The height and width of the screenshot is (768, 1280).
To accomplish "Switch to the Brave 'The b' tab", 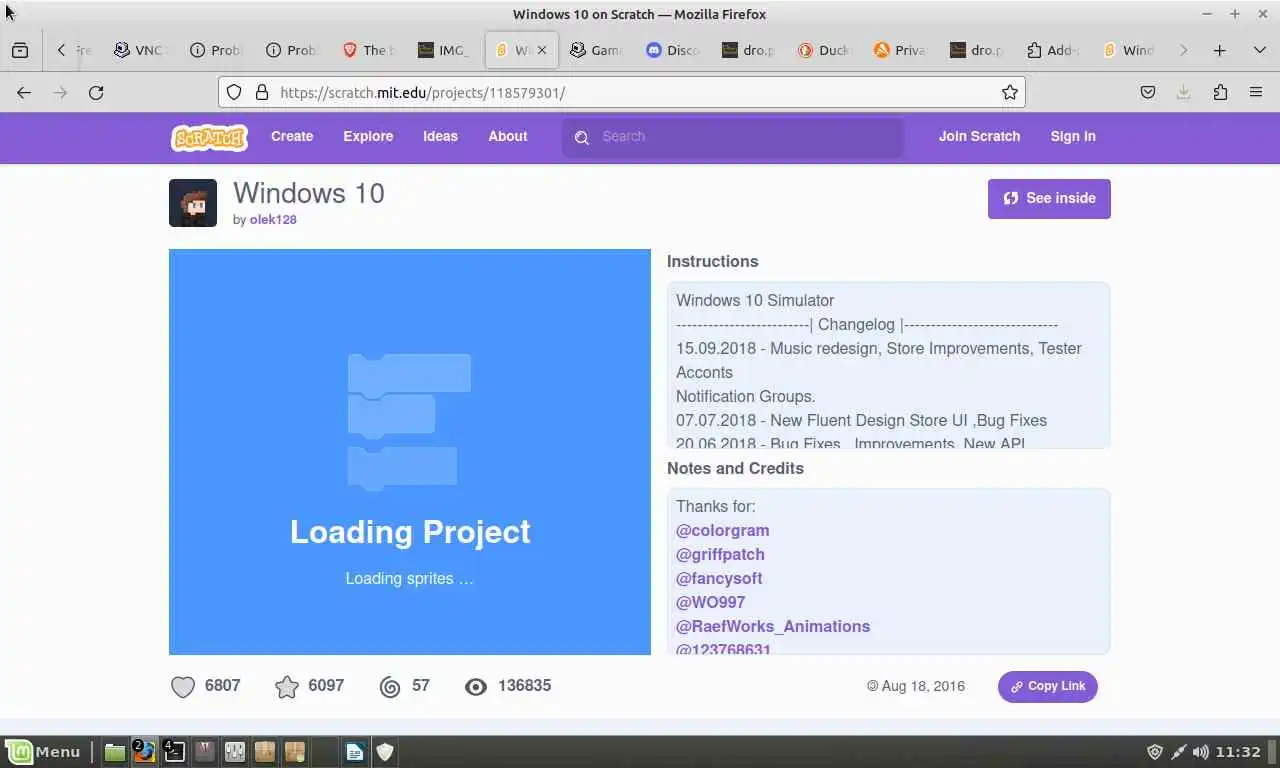I will 368,50.
